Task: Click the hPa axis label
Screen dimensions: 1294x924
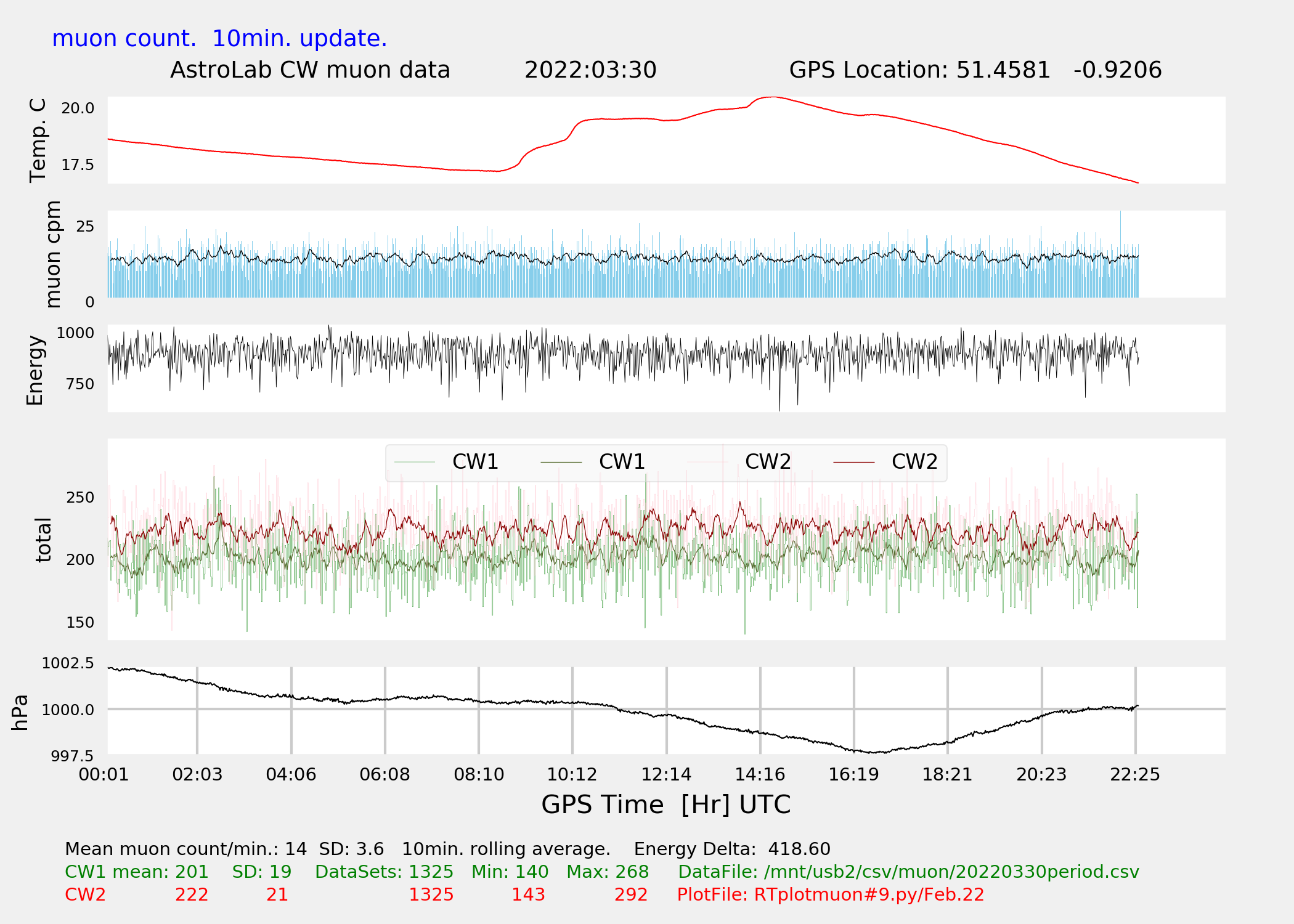Action: (x=20, y=712)
